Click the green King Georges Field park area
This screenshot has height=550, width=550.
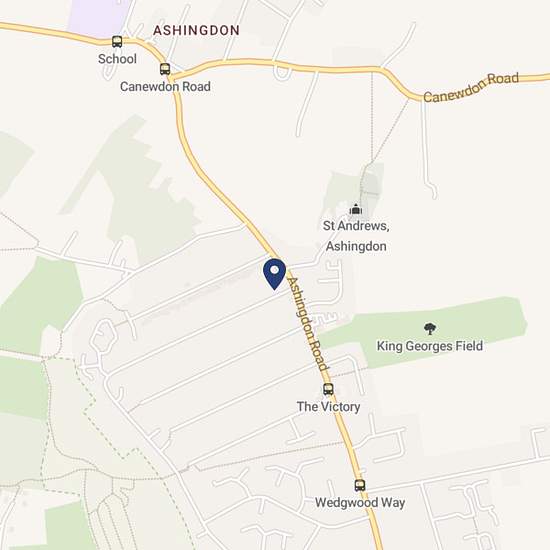[424, 331]
